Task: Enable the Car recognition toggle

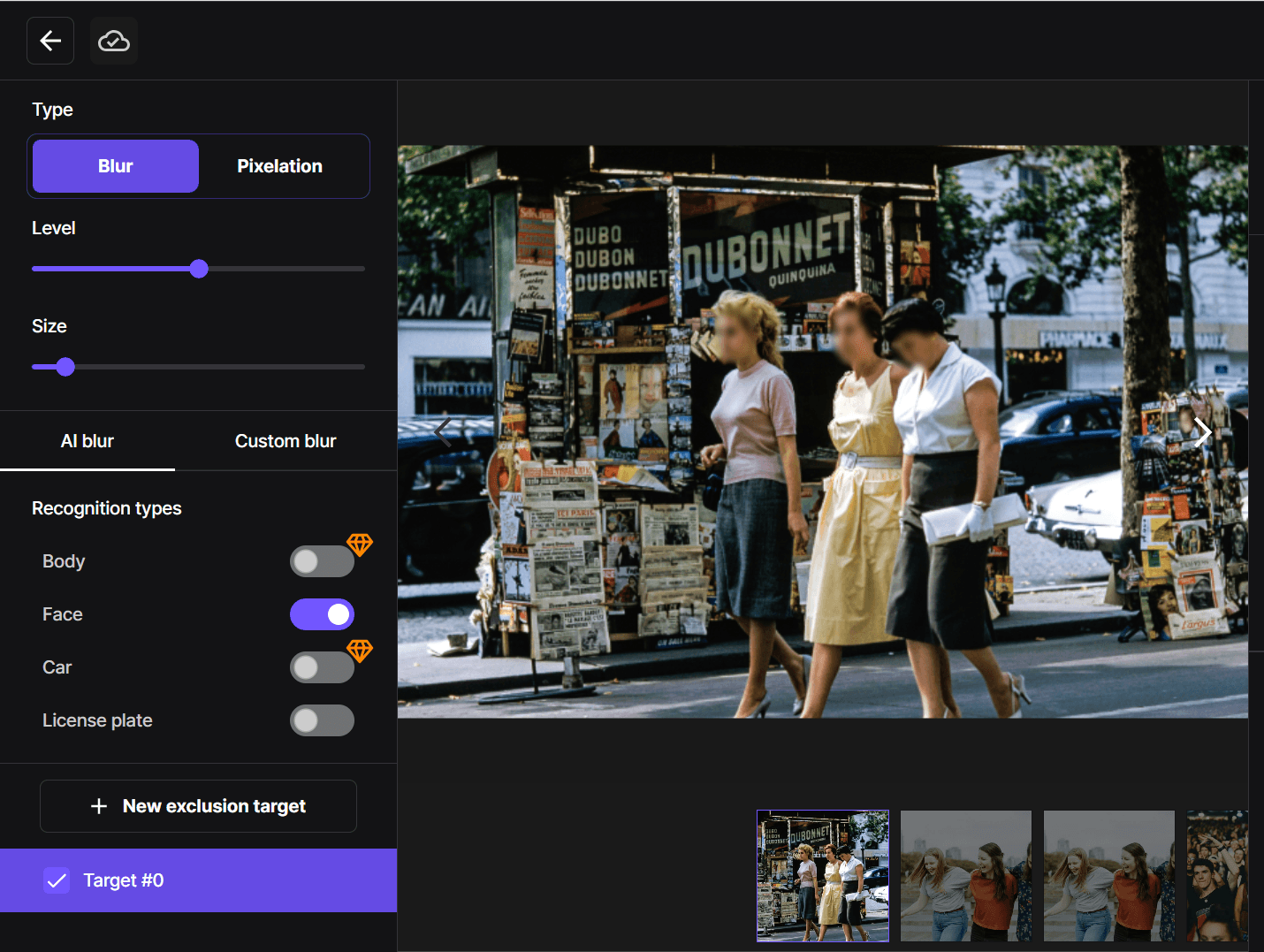Action: [322, 667]
